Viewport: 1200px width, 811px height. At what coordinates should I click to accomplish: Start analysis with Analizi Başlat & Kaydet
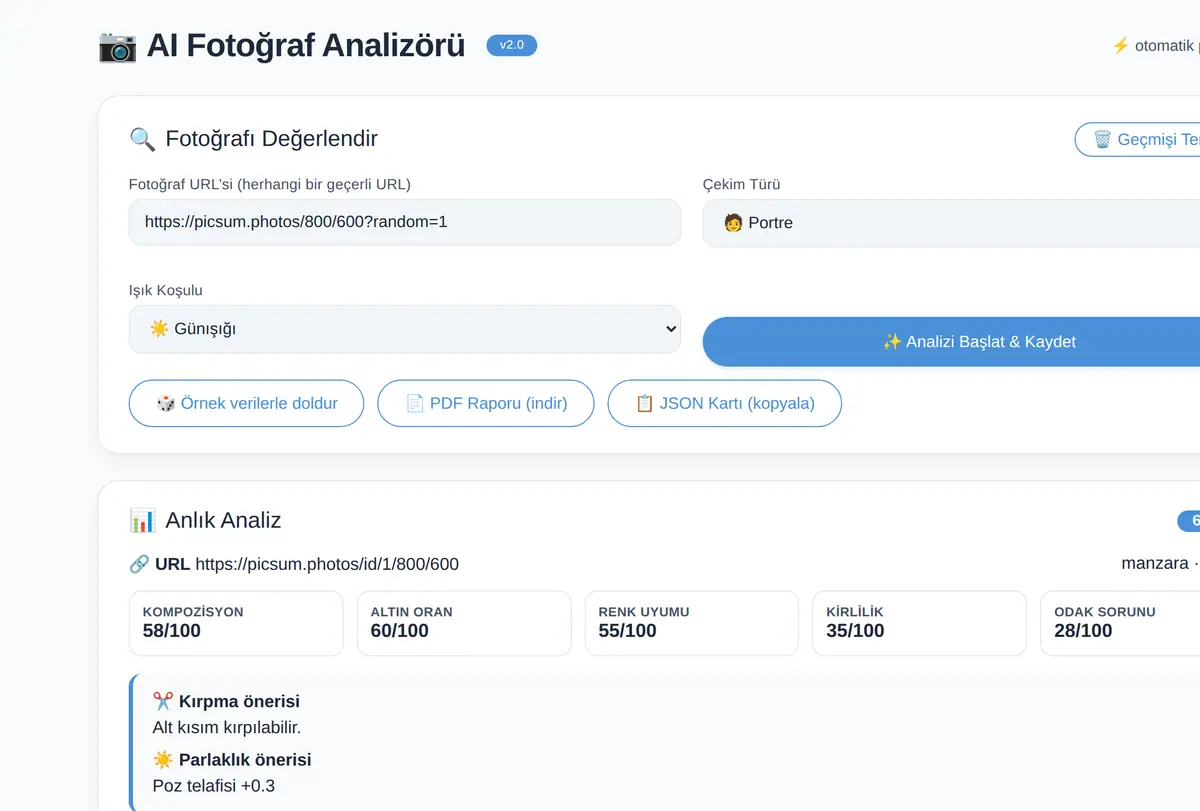[951, 342]
